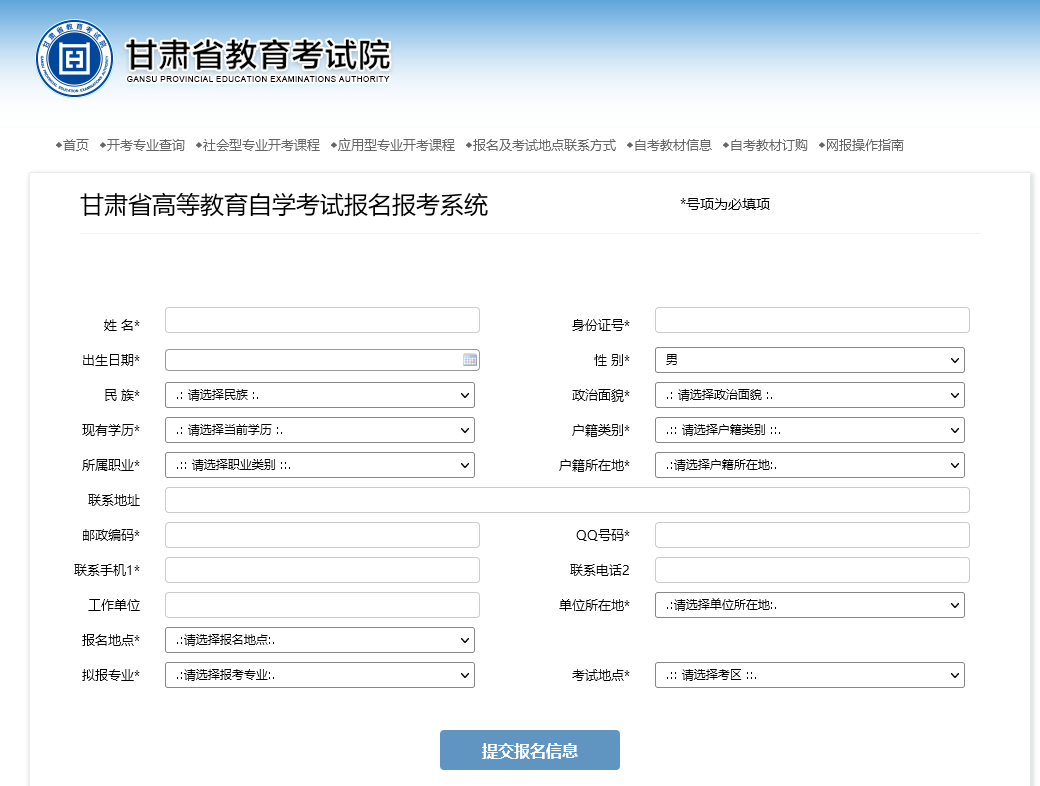
Task: Open the 请选择考区 dropdown
Action: tap(810, 675)
